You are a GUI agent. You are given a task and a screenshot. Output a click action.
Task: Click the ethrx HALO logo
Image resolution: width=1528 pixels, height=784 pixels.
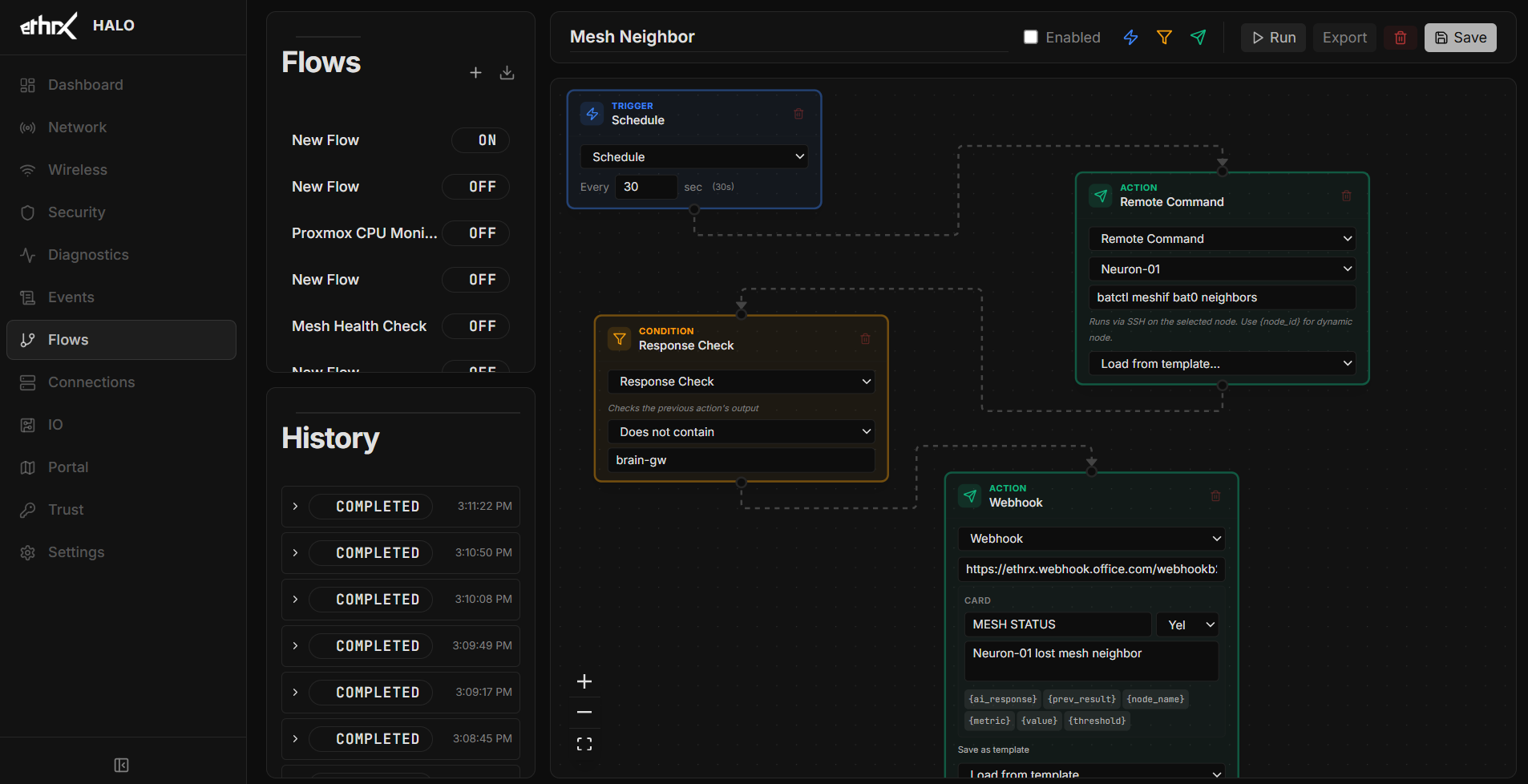click(x=77, y=26)
